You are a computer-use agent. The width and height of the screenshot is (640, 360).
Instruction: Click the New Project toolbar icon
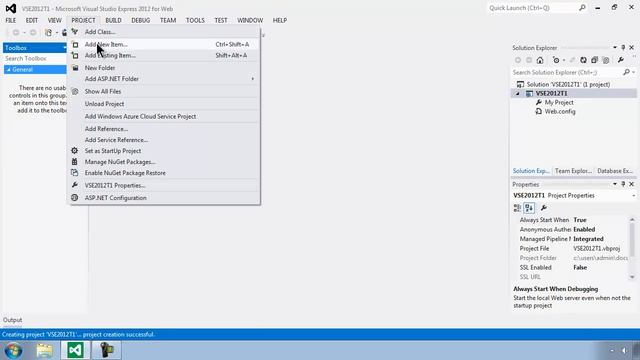[49, 33]
